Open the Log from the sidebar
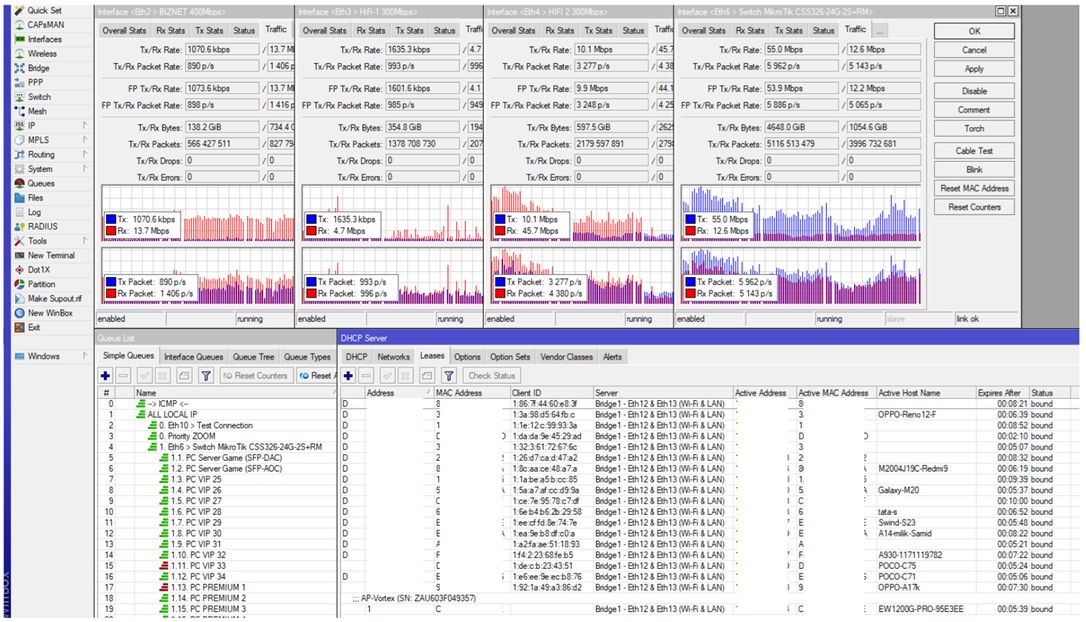Viewport: 1086px width, 622px height. point(35,212)
